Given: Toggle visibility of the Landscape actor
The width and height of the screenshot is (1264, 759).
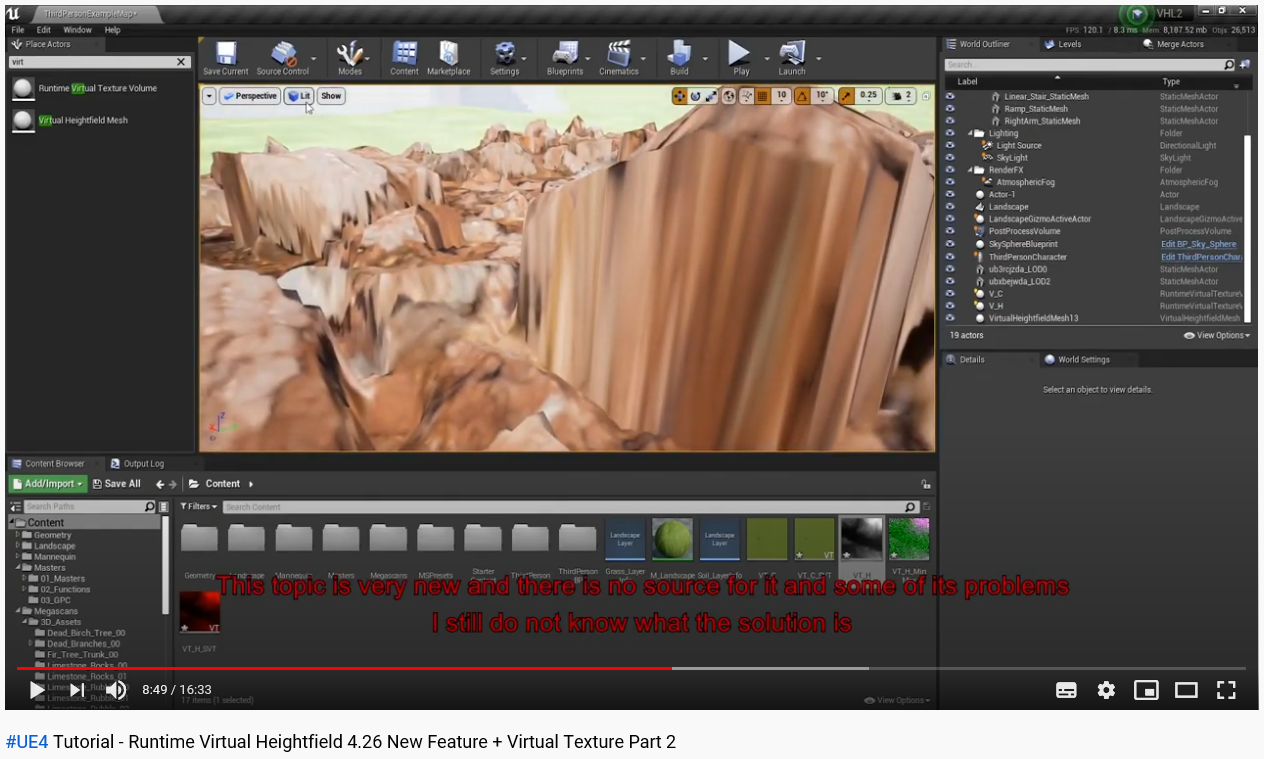Looking at the screenshot, I should 950,206.
